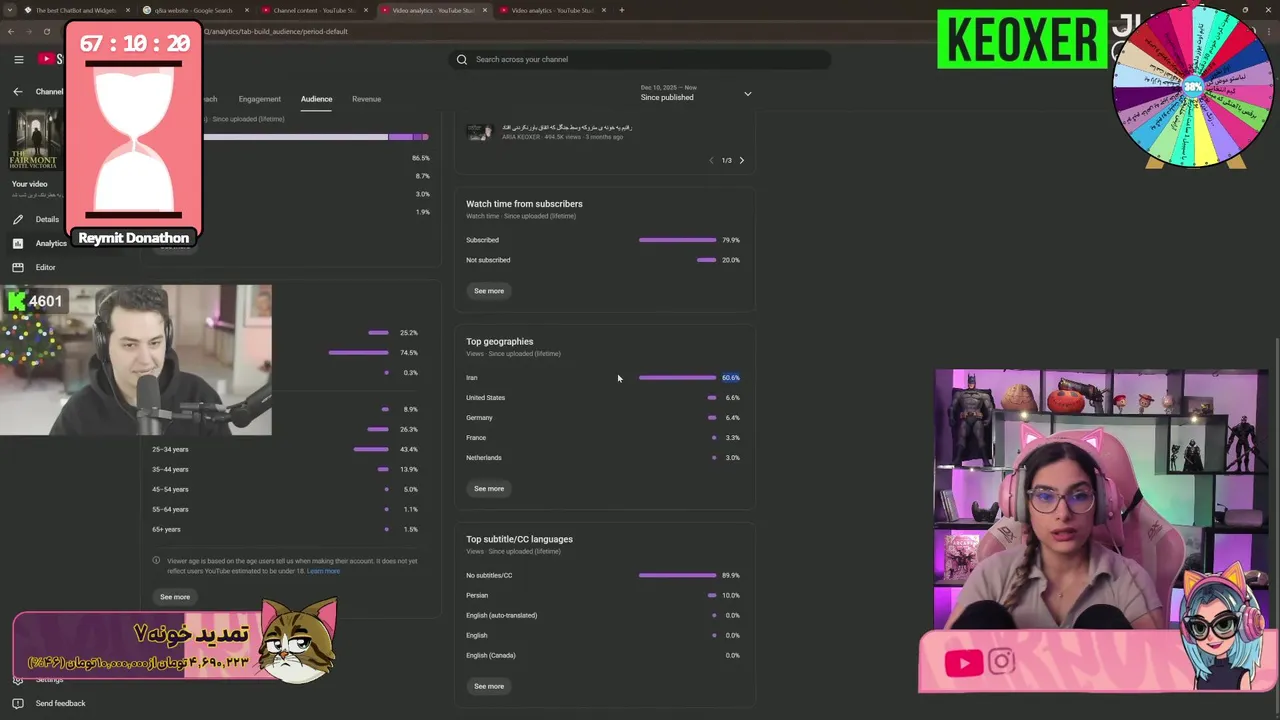Screen dimensions: 1280x720
Task: Close the 'Channel content - YouTube Studio' tab
Action: click(x=366, y=10)
